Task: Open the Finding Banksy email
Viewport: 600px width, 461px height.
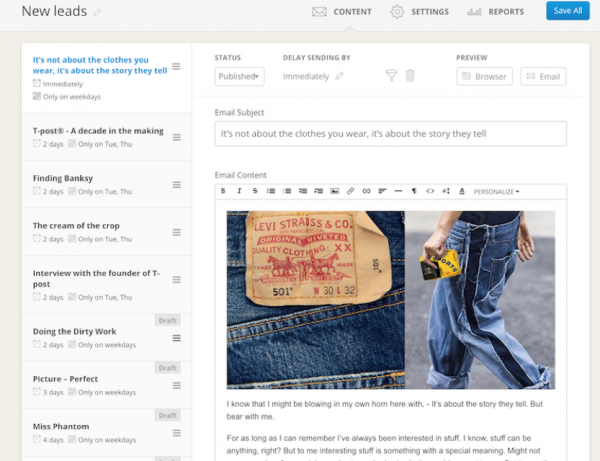Action: tap(106, 184)
